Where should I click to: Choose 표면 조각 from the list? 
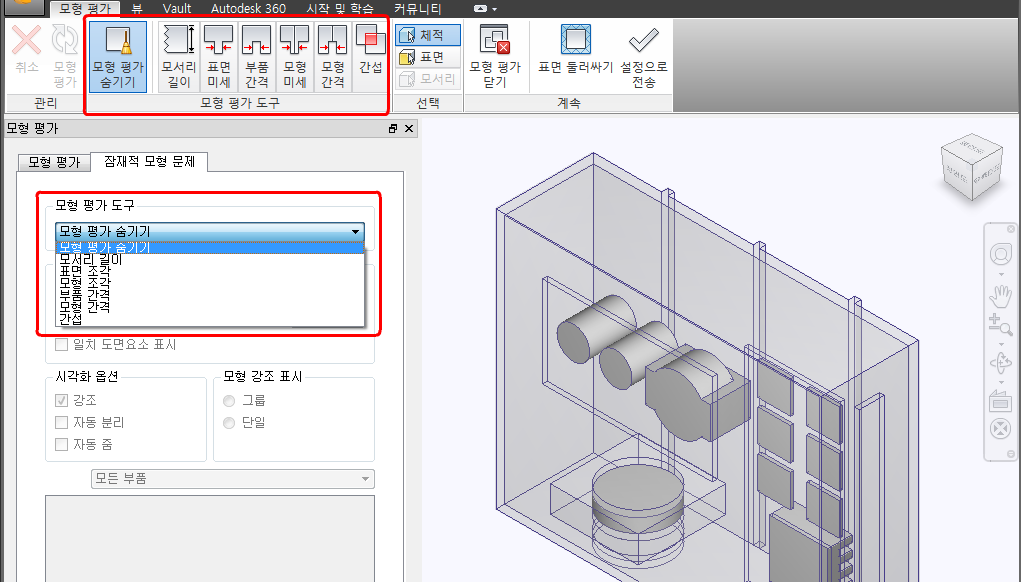pos(210,271)
